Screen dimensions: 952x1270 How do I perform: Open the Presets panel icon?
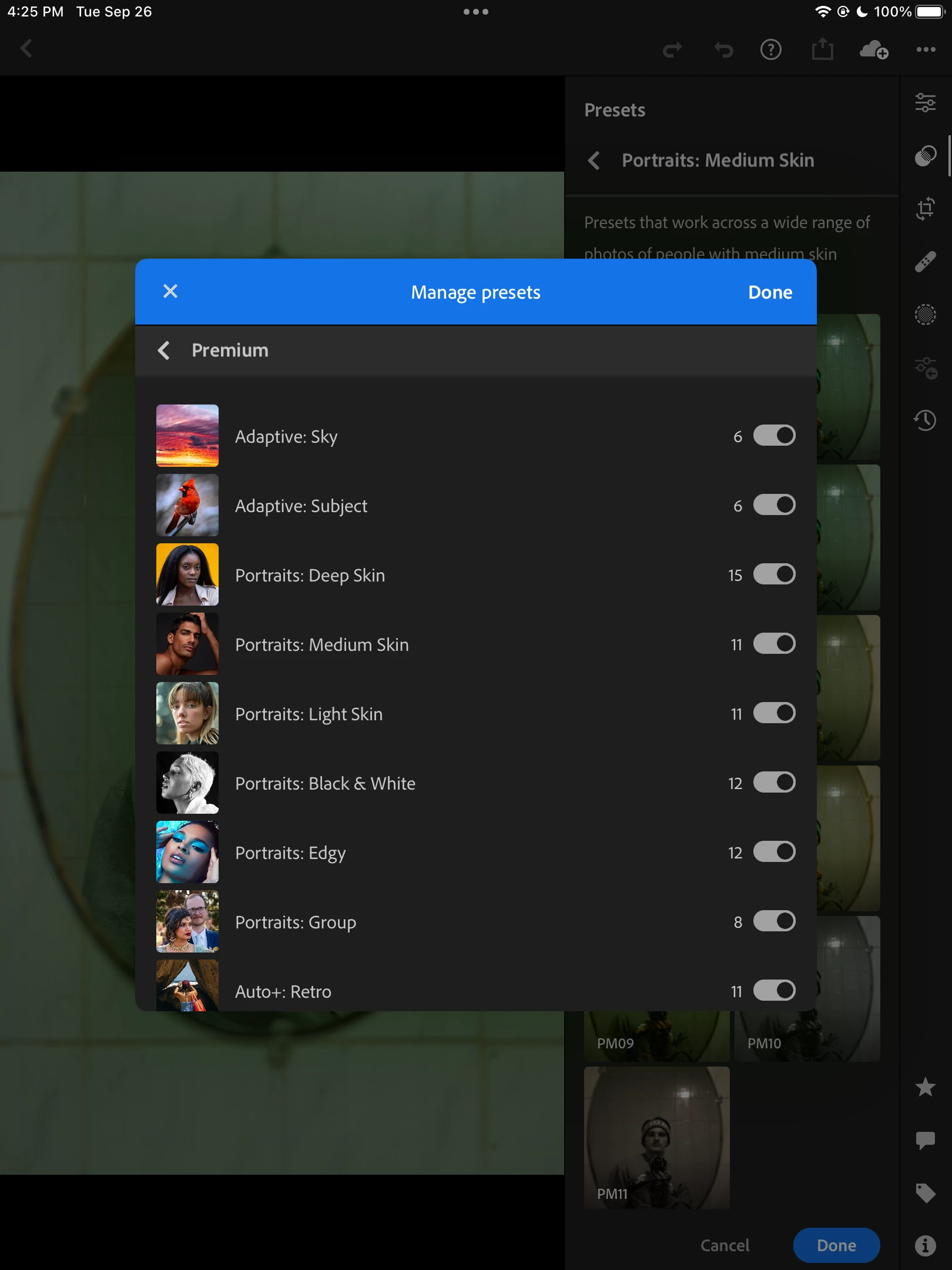pyautogui.click(x=926, y=156)
